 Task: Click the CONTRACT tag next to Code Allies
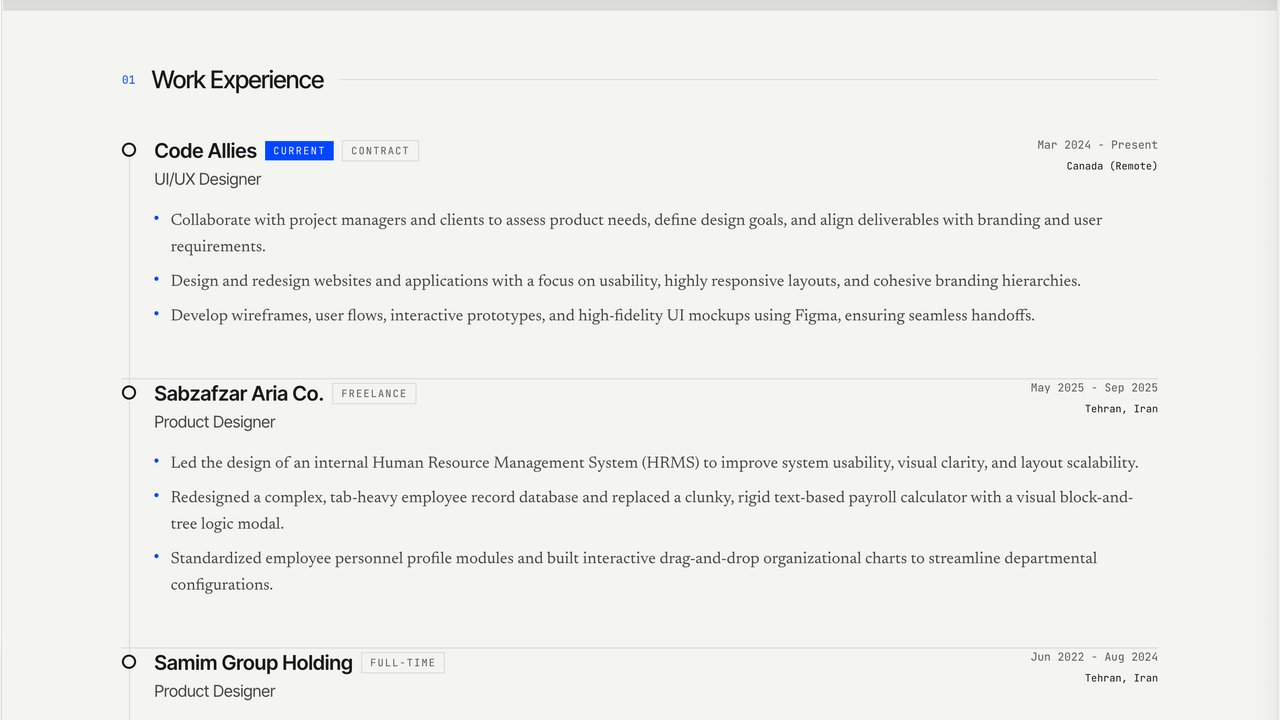pos(380,151)
